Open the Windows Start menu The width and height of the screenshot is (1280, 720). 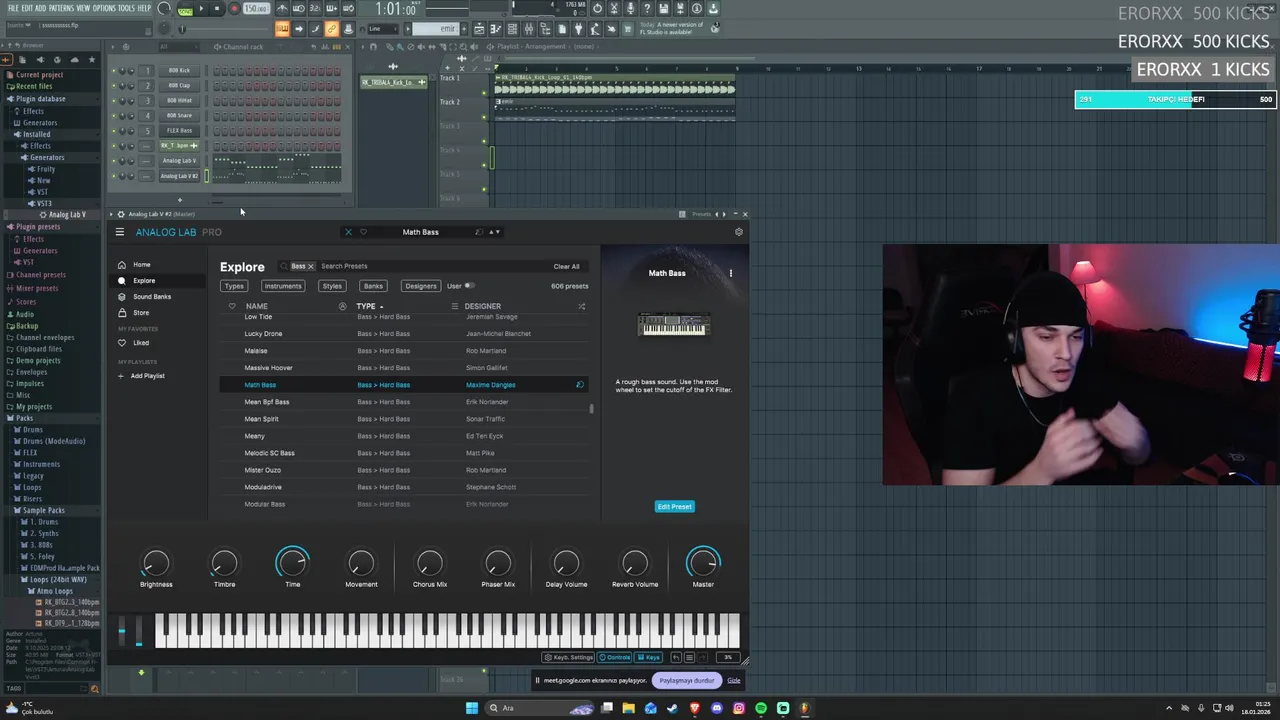(x=472, y=708)
